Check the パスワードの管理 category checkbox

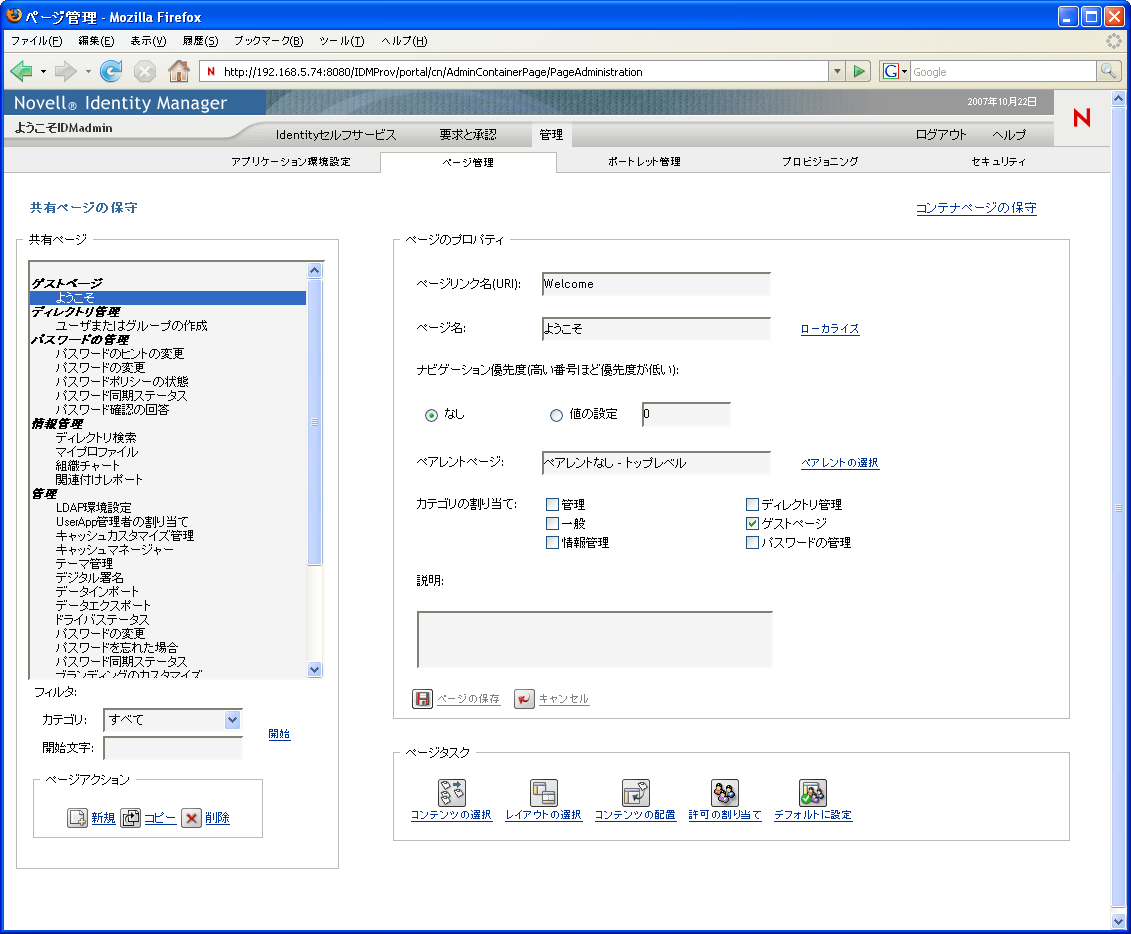tap(752, 542)
